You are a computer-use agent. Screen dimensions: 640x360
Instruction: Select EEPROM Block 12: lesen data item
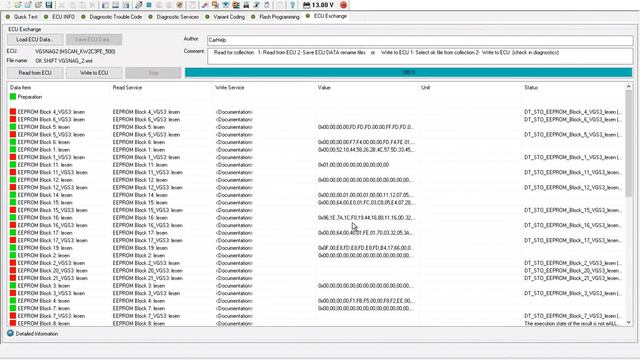pyautogui.click(x=45, y=180)
